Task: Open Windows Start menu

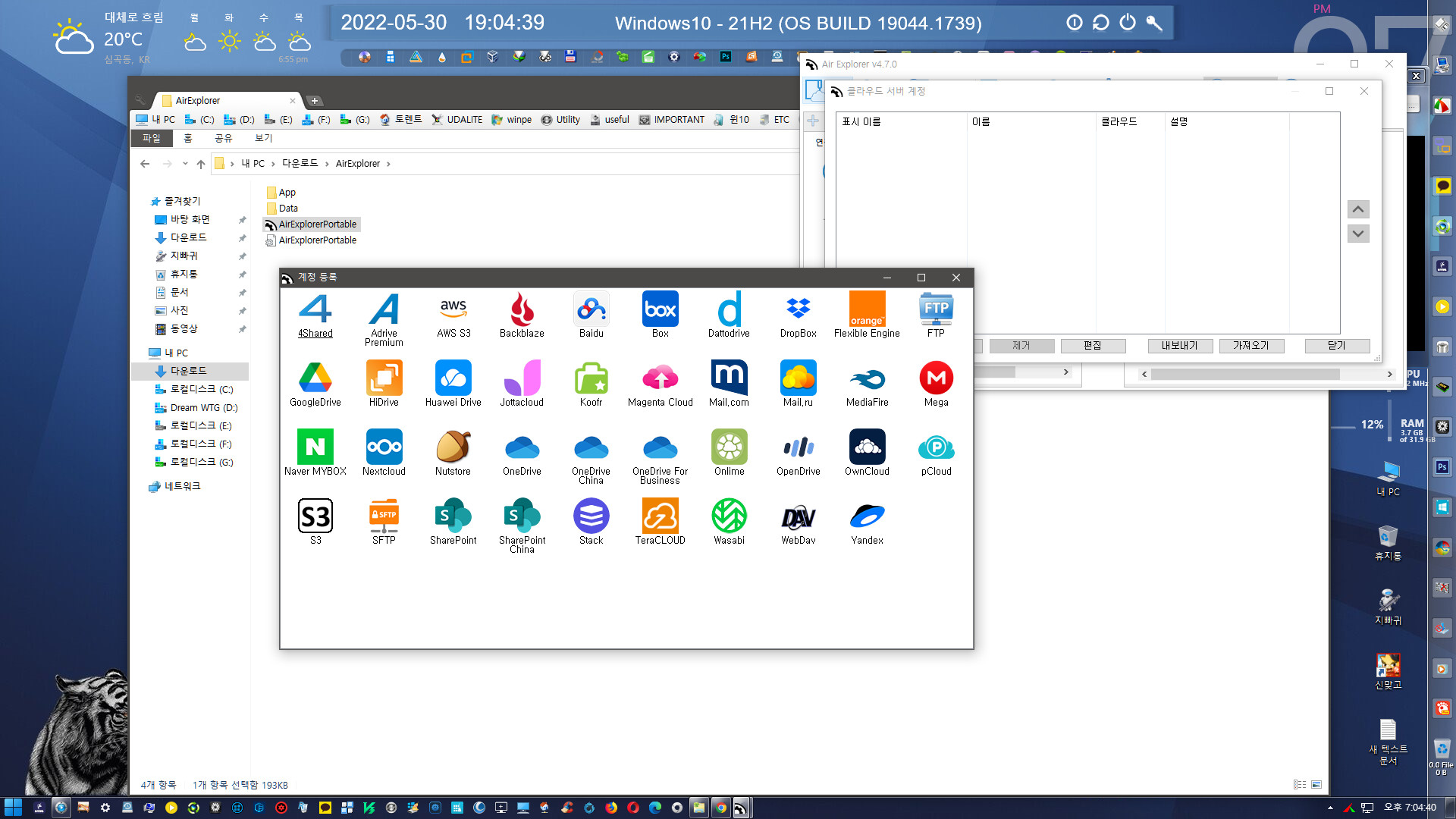Action: pos(13,808)
